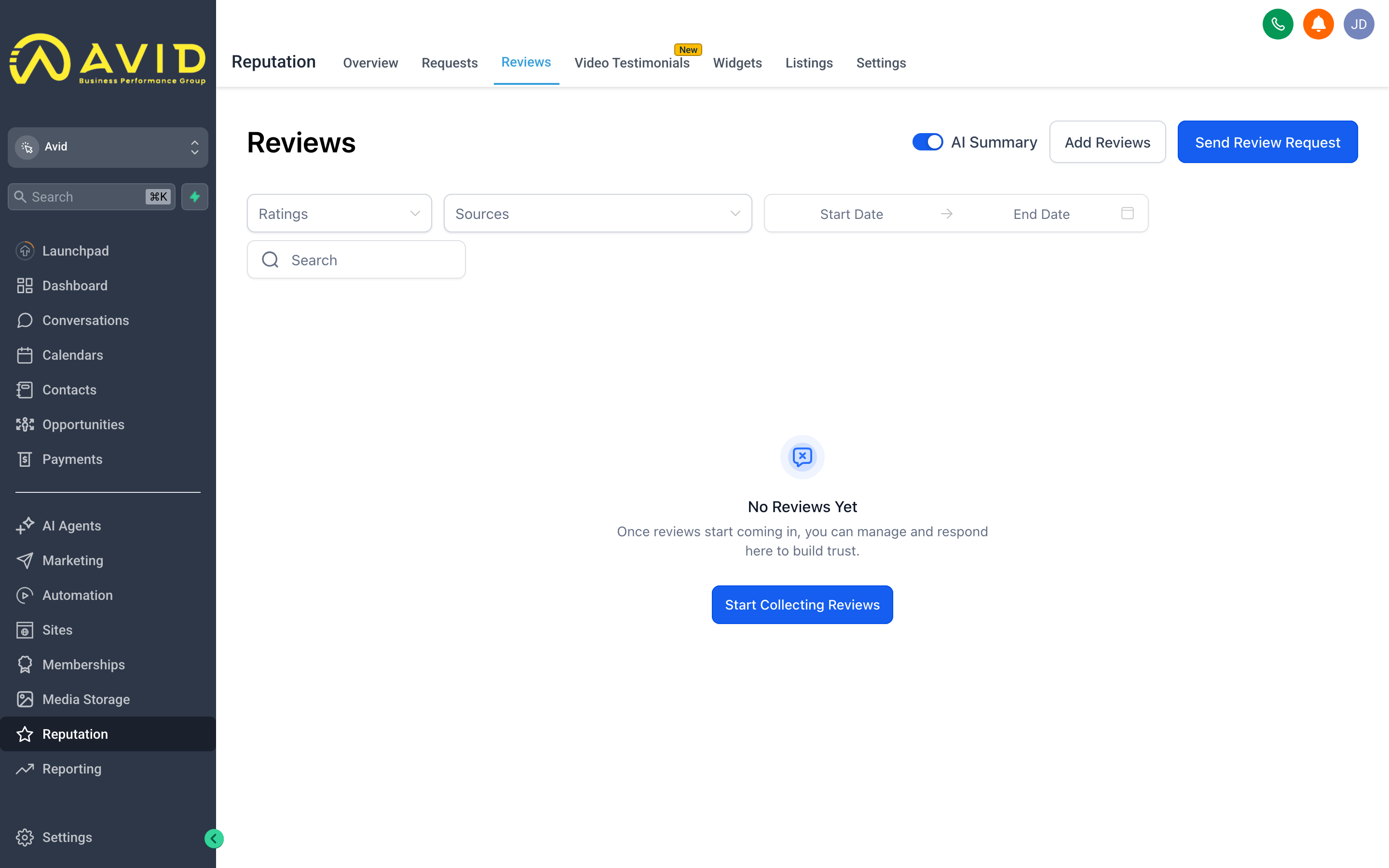This screenshot has height=868, width=1389.
Task: Toggle the AI Summary switch off
Action: [x=927, y=142]
